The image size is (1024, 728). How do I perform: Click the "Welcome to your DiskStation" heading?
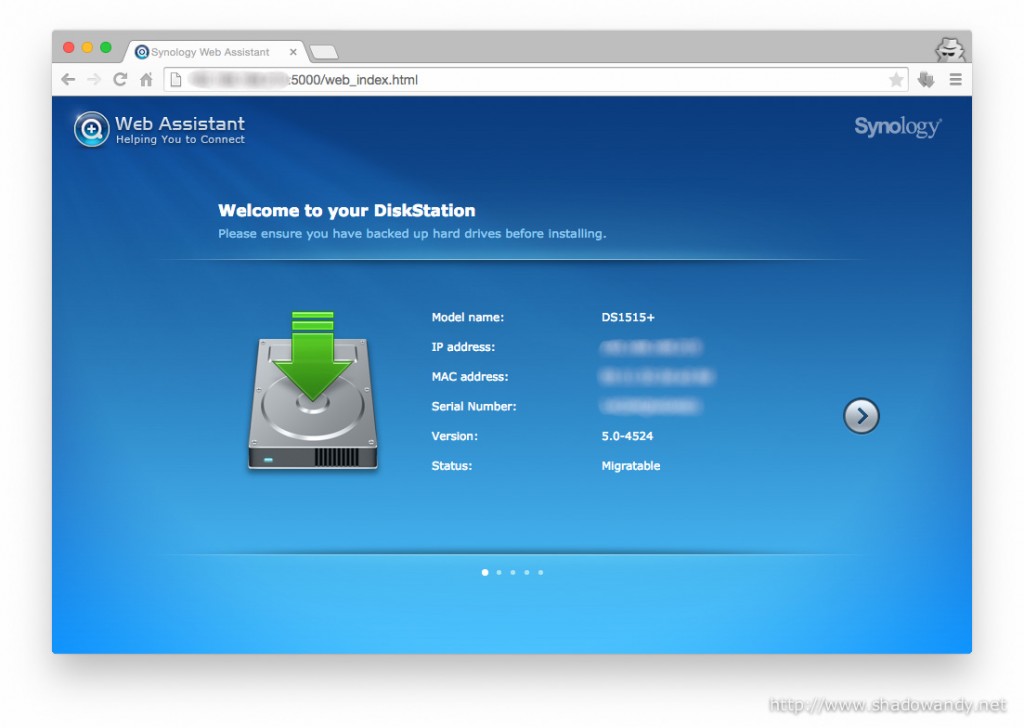click(x=347, y=210)
